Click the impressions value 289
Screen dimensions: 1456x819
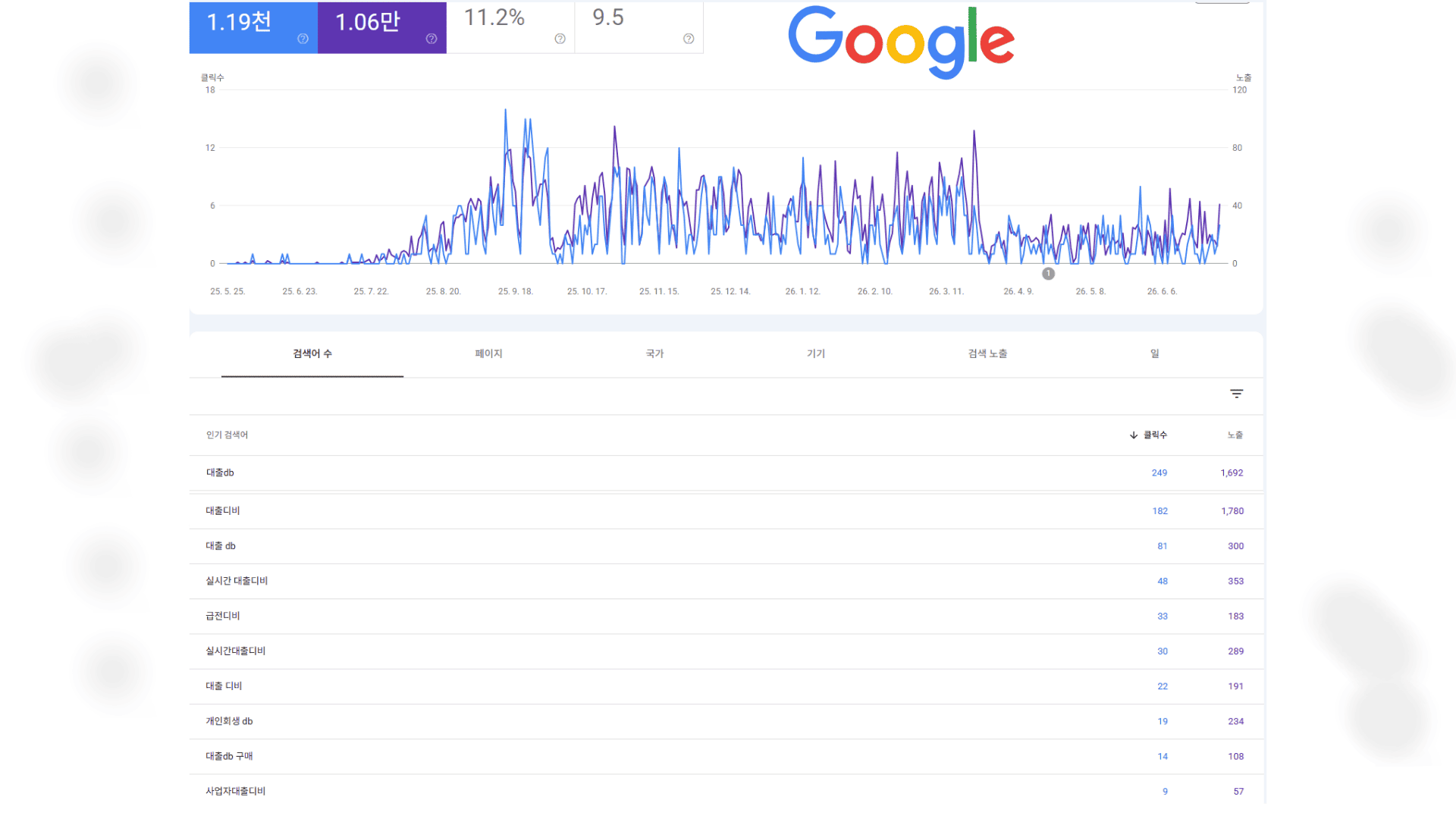pos(1236,651)
